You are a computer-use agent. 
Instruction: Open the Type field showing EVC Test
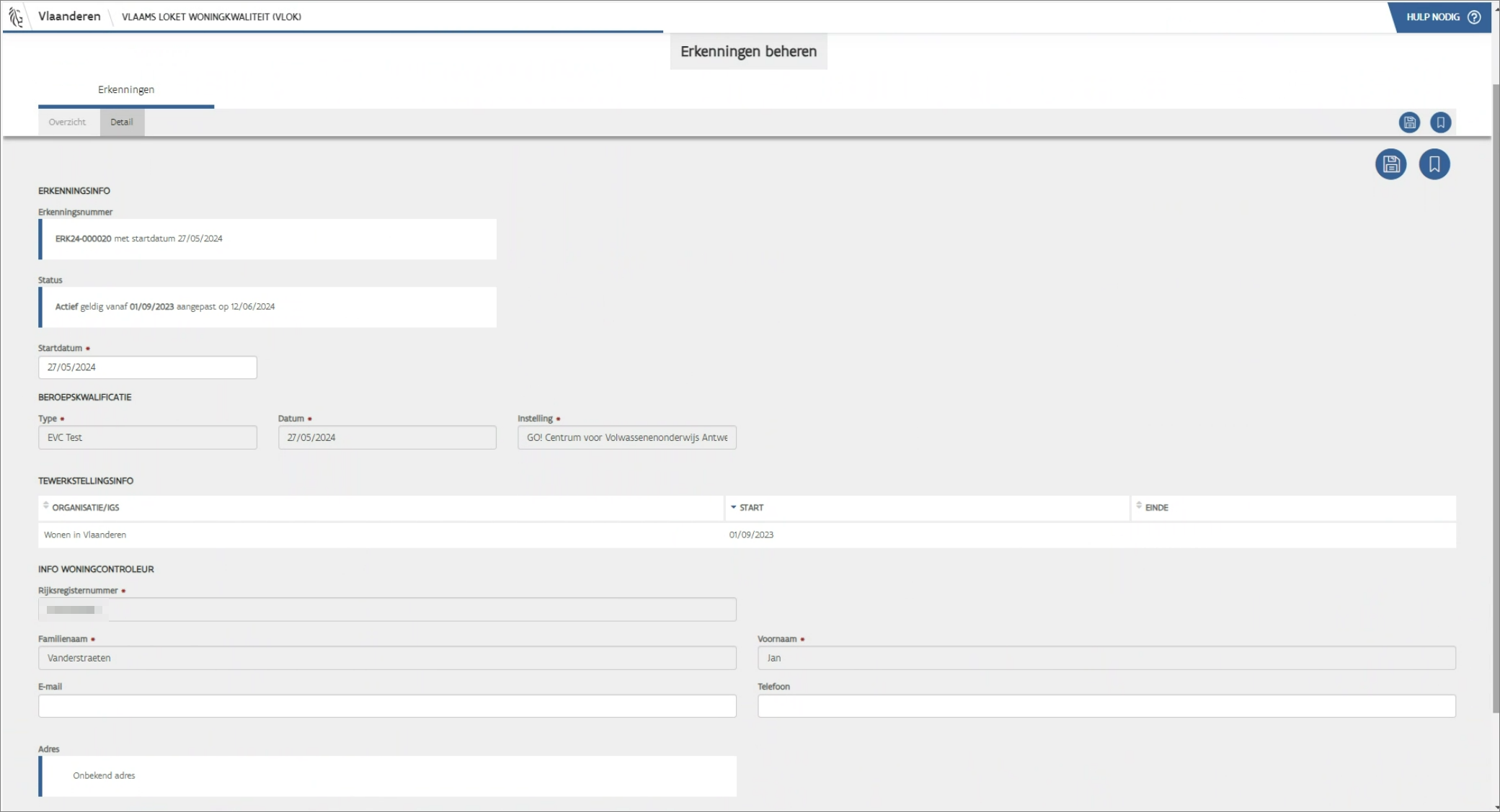(x=147, y=437)
